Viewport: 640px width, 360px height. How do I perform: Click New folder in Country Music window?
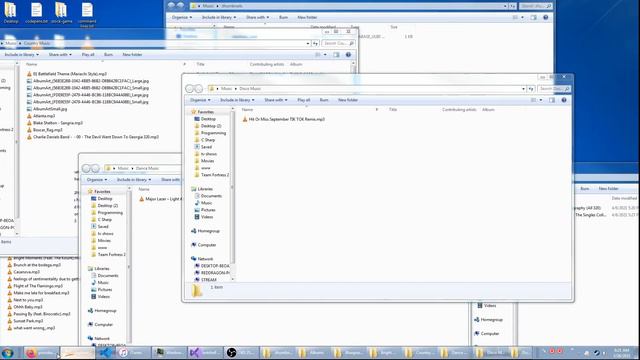point(132,55)
